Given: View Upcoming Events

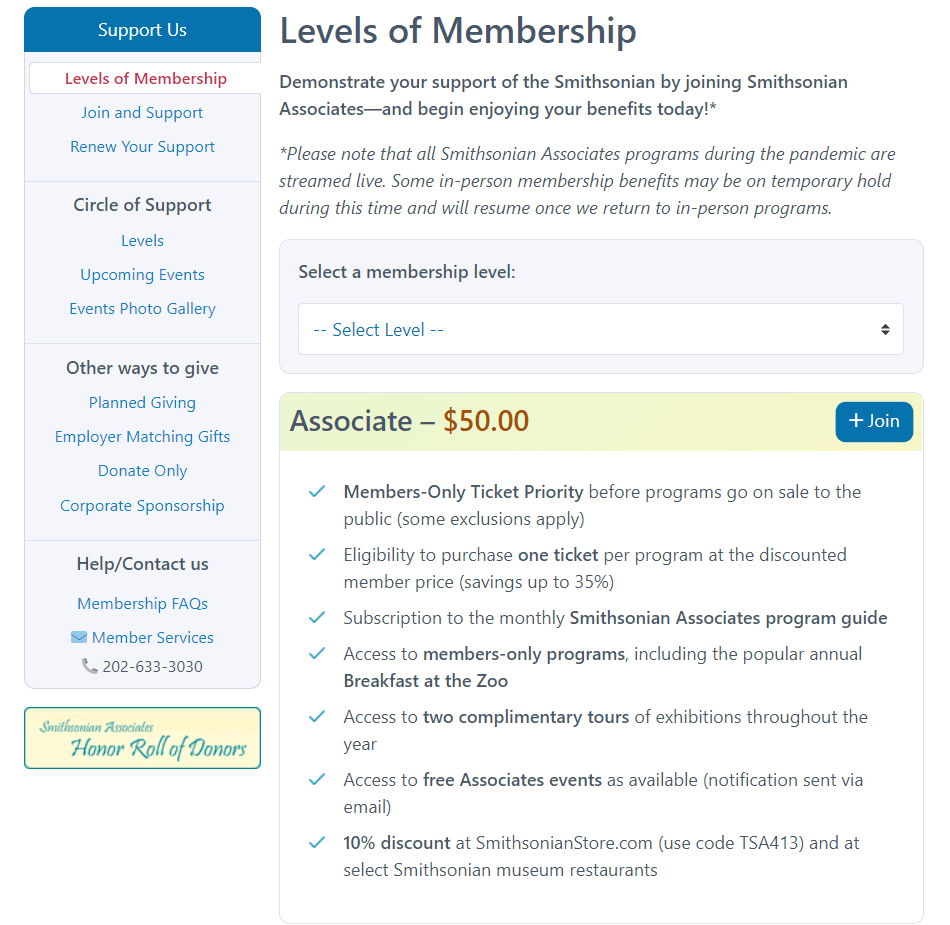Looking at the screenshot, I should click(x=142, y=275).
